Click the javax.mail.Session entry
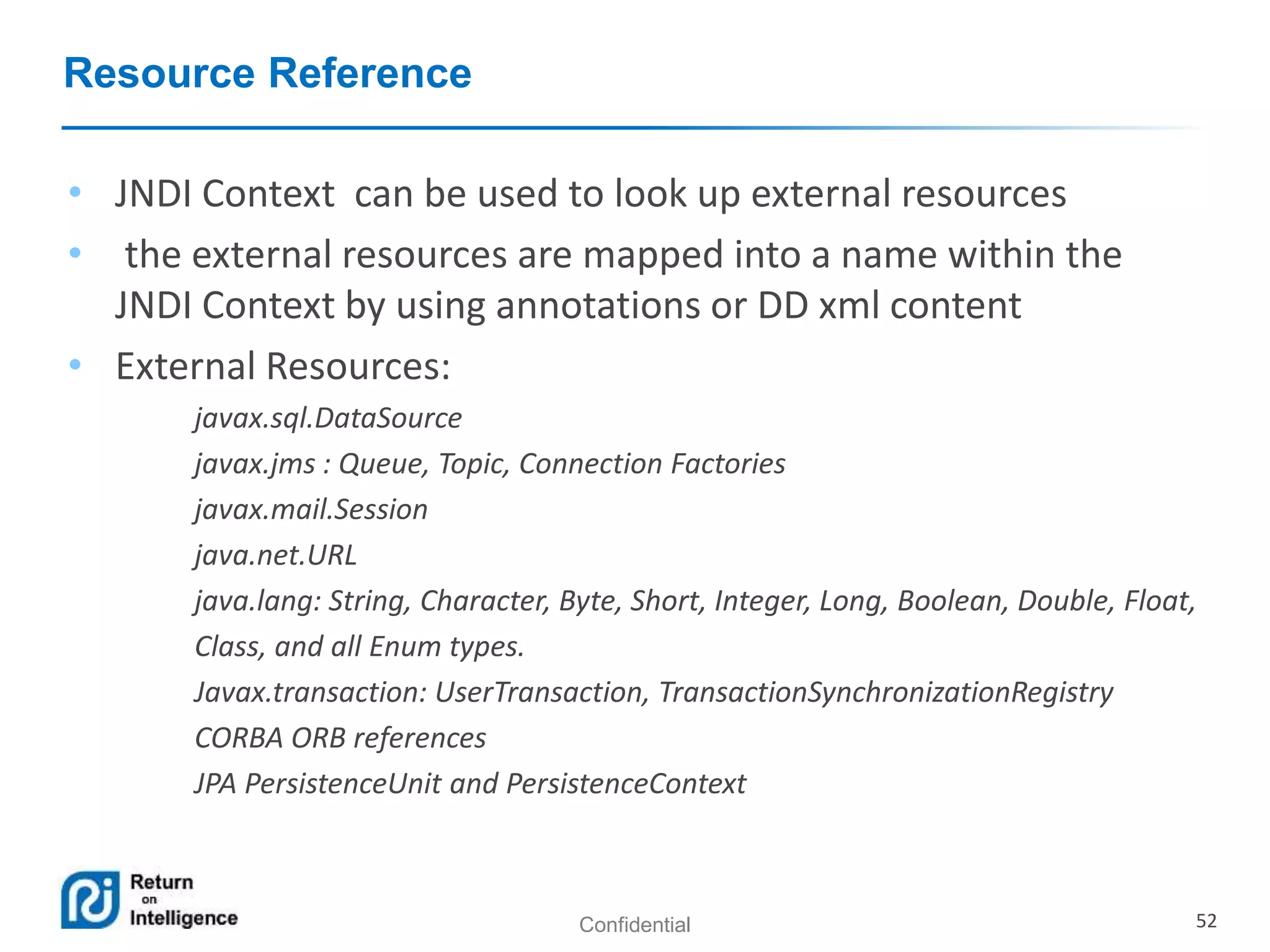 [311, 509]
